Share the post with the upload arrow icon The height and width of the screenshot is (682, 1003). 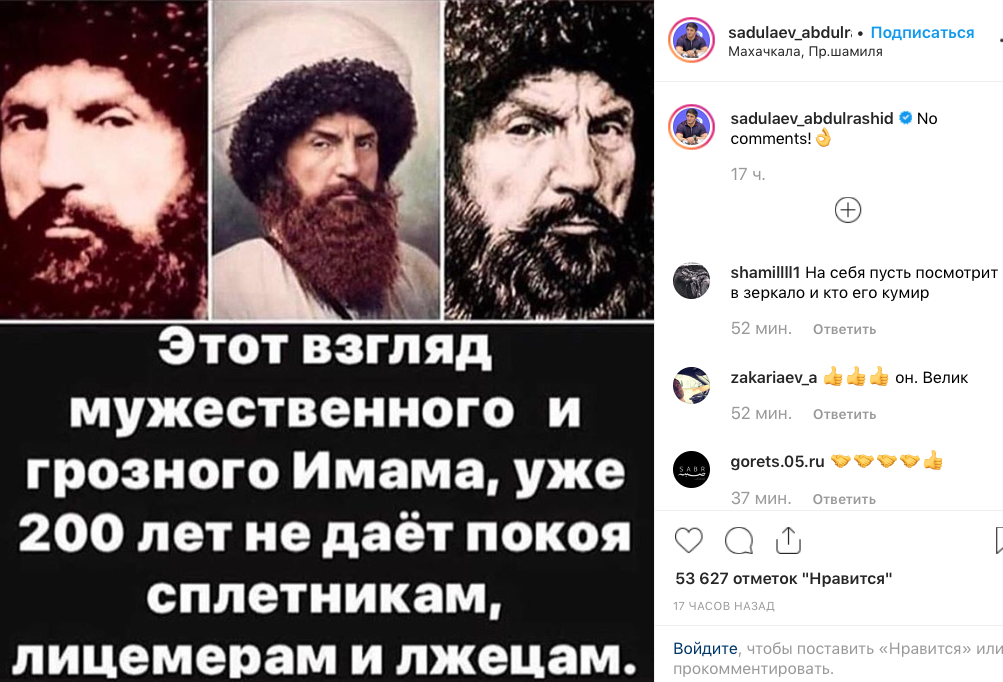pyautogui.click(x=788, y=541)
